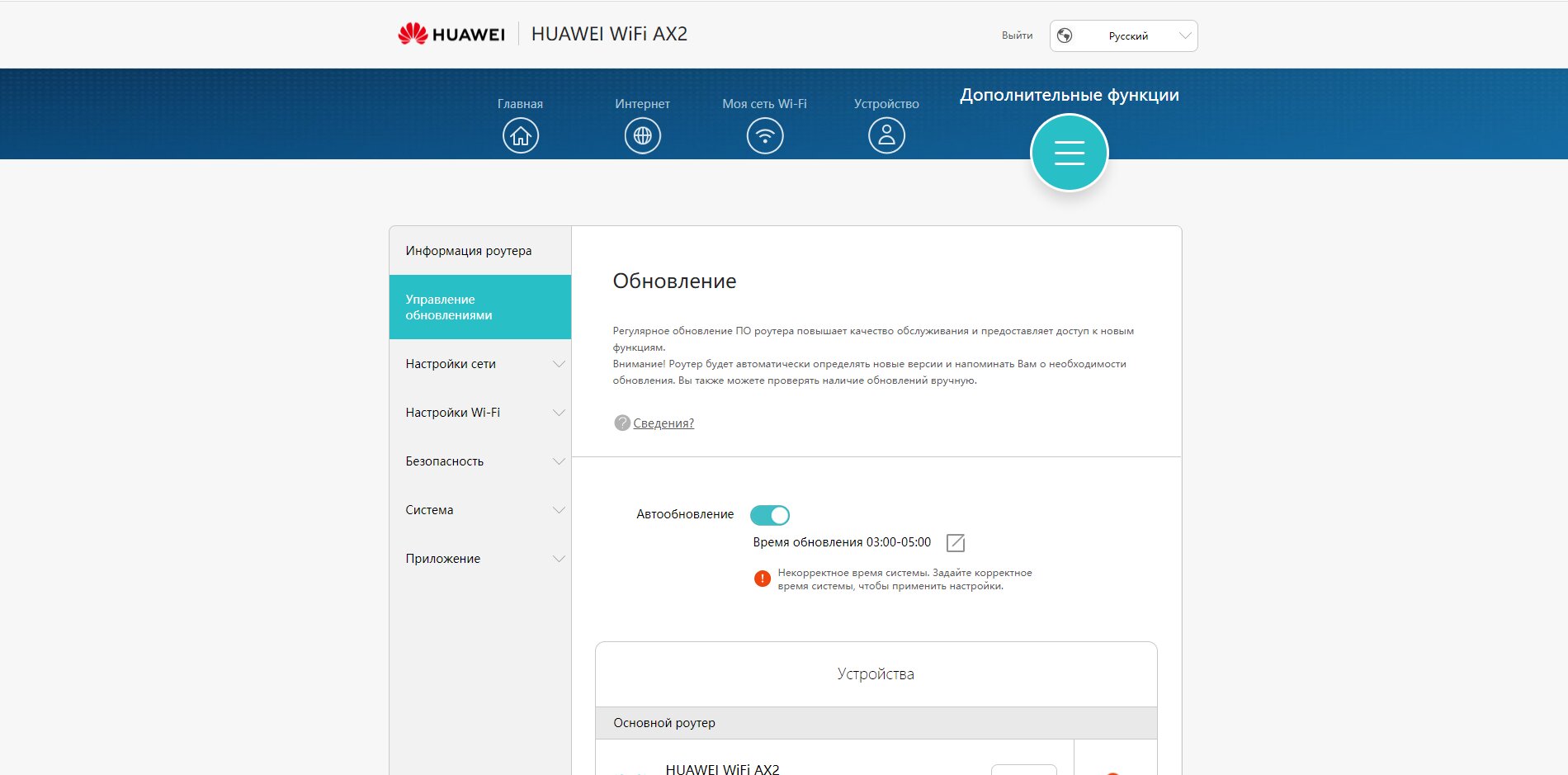Viewport: 1568px width, 775px height.
Task: Expand Система chevron
Action: click(x=559, y=510)
